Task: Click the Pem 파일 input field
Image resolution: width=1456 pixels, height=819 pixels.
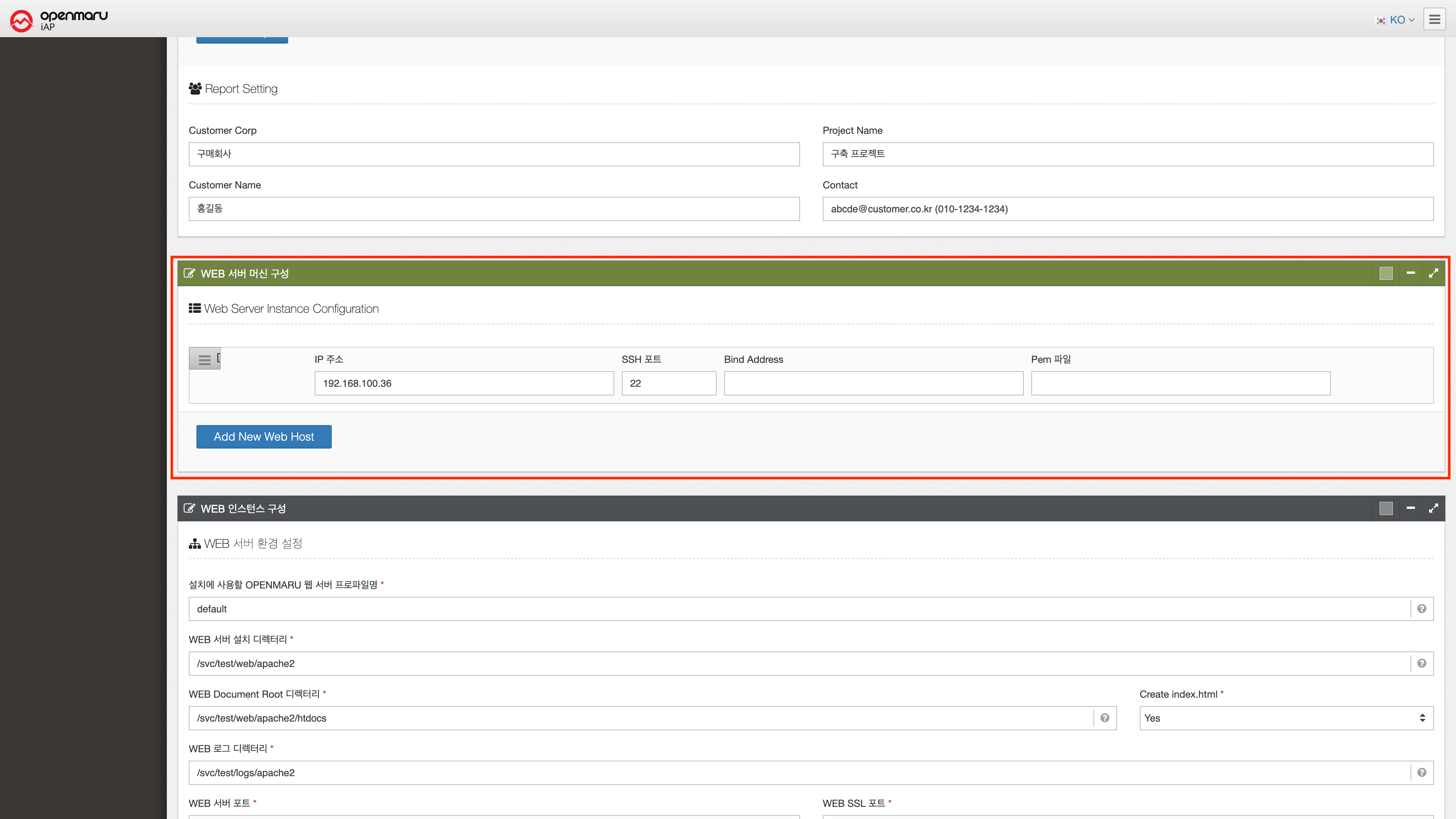Action: (x=1180, y=383)
